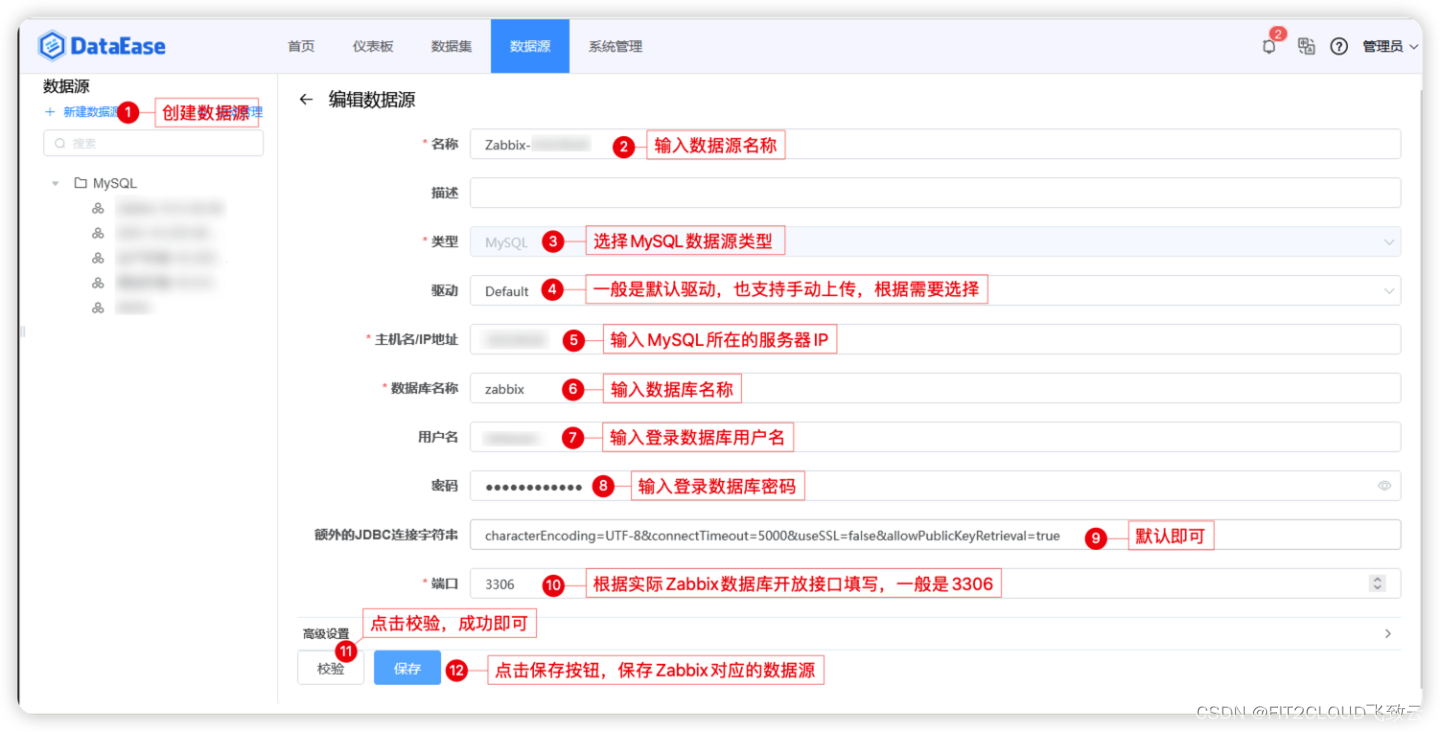
Task: Select the MySQL tree item label
Action: point(115,184)
